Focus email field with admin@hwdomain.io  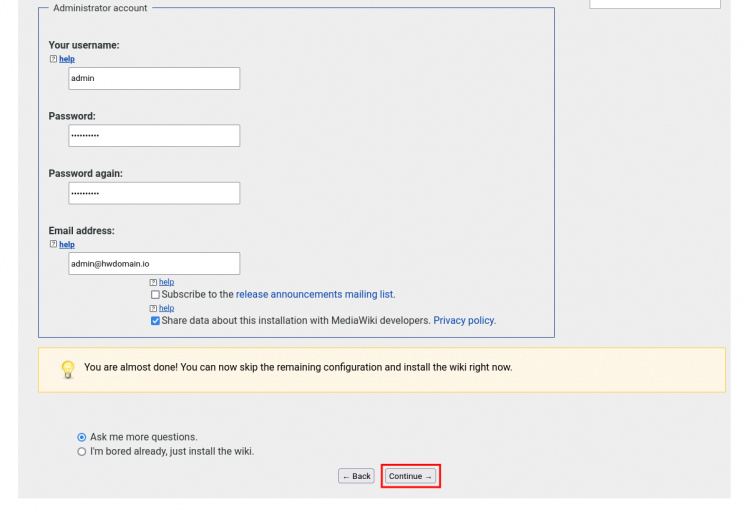[154, 263]
